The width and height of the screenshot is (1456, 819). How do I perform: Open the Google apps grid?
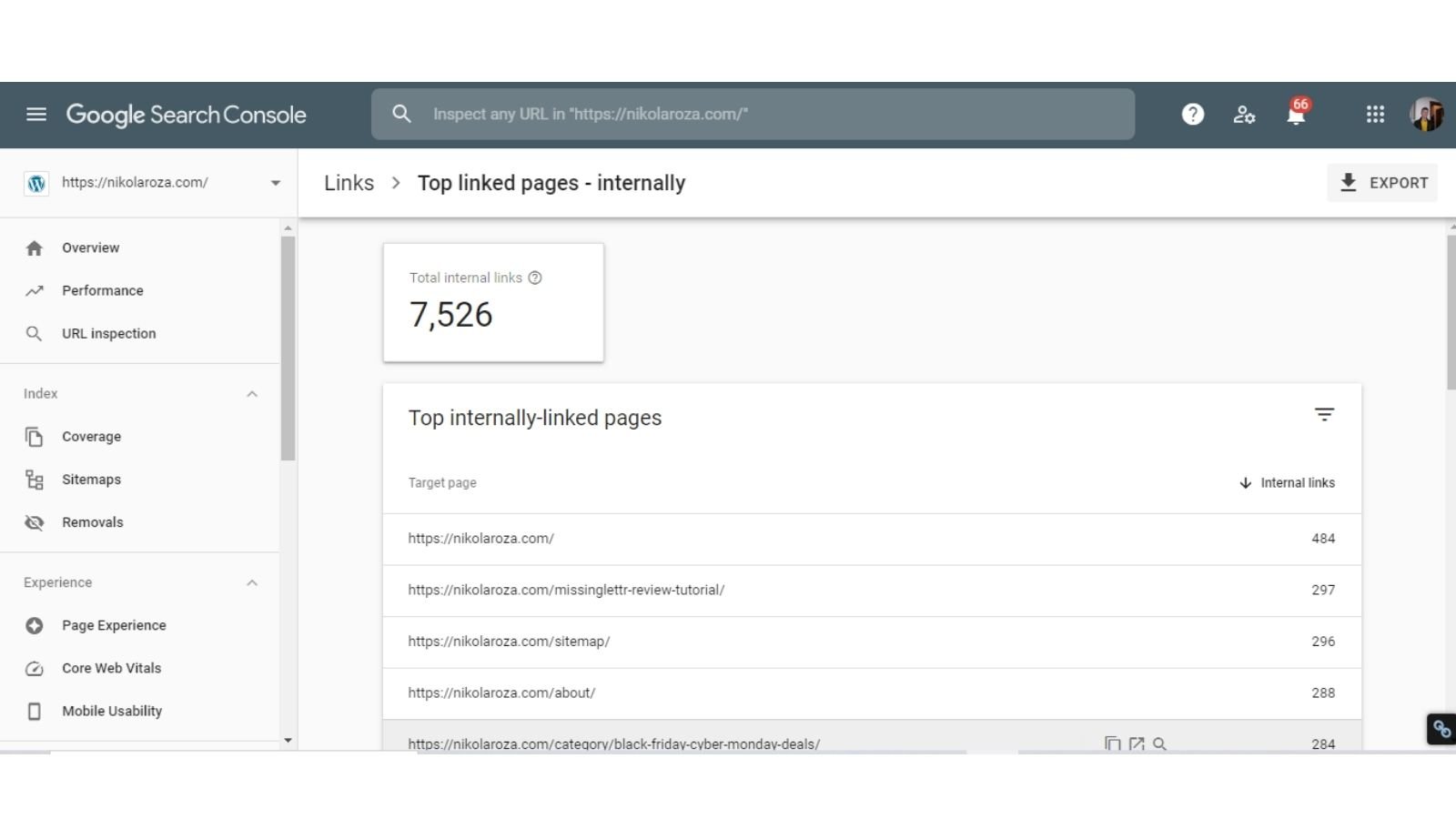[1375, 114]
